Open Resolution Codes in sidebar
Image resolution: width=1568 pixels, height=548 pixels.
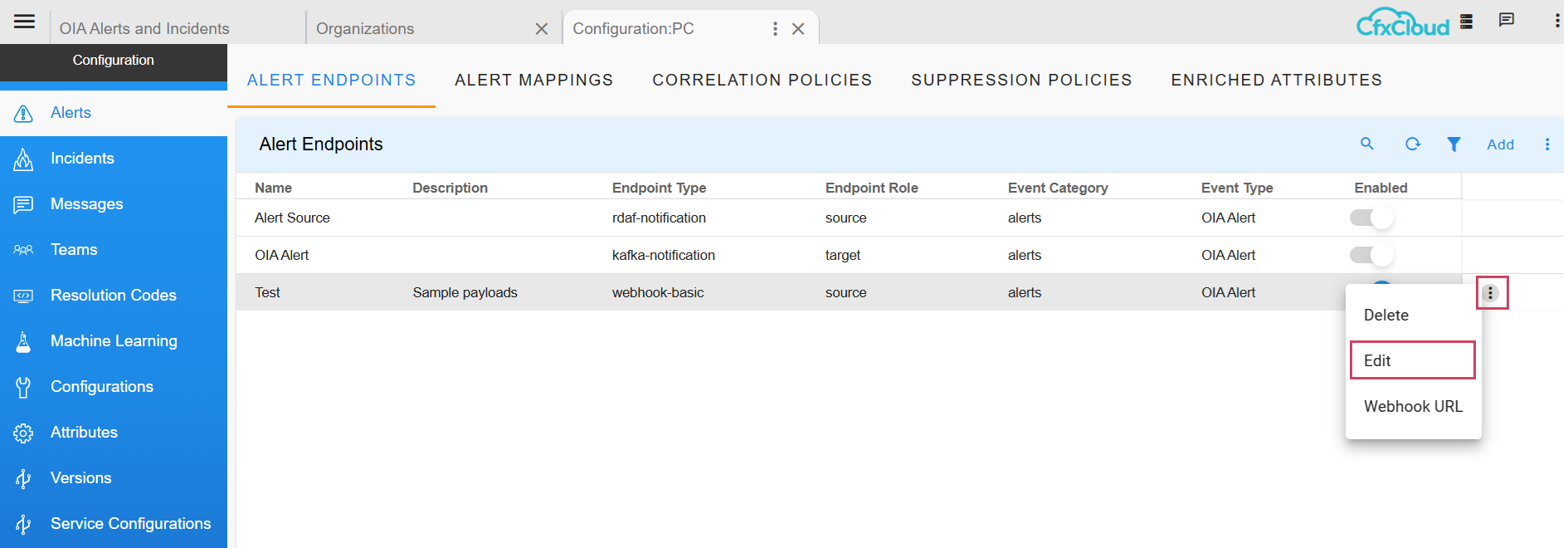[x=113, y=296]
